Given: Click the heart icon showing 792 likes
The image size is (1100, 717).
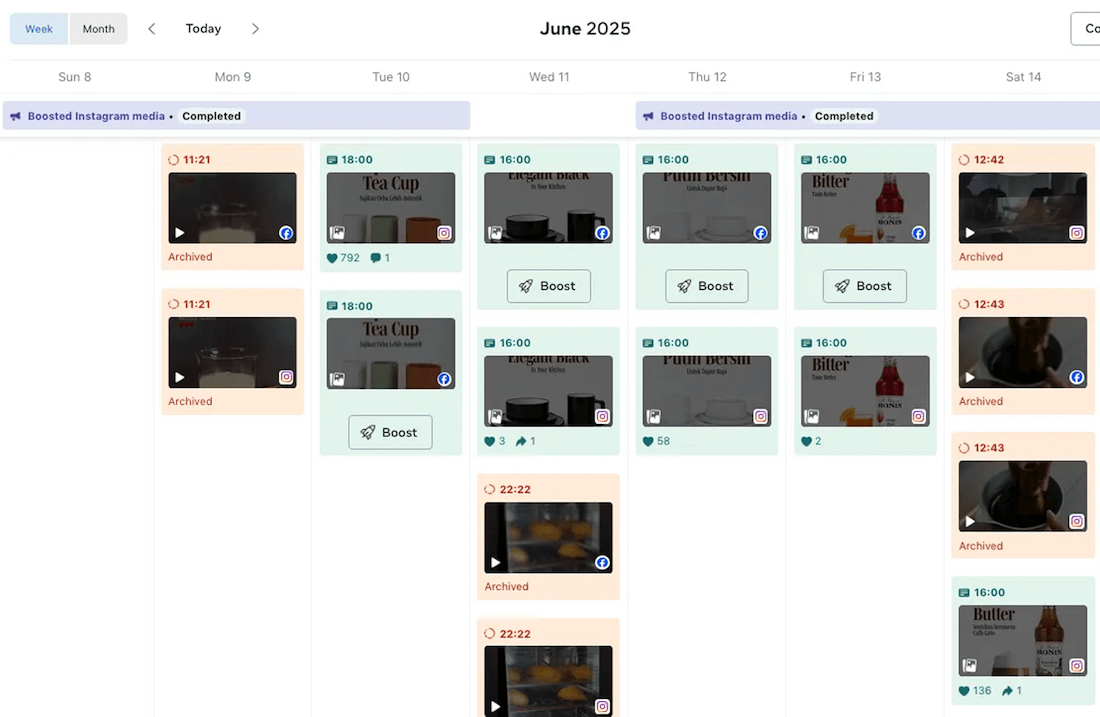Looking at the screenshot, I should (333, 257).
